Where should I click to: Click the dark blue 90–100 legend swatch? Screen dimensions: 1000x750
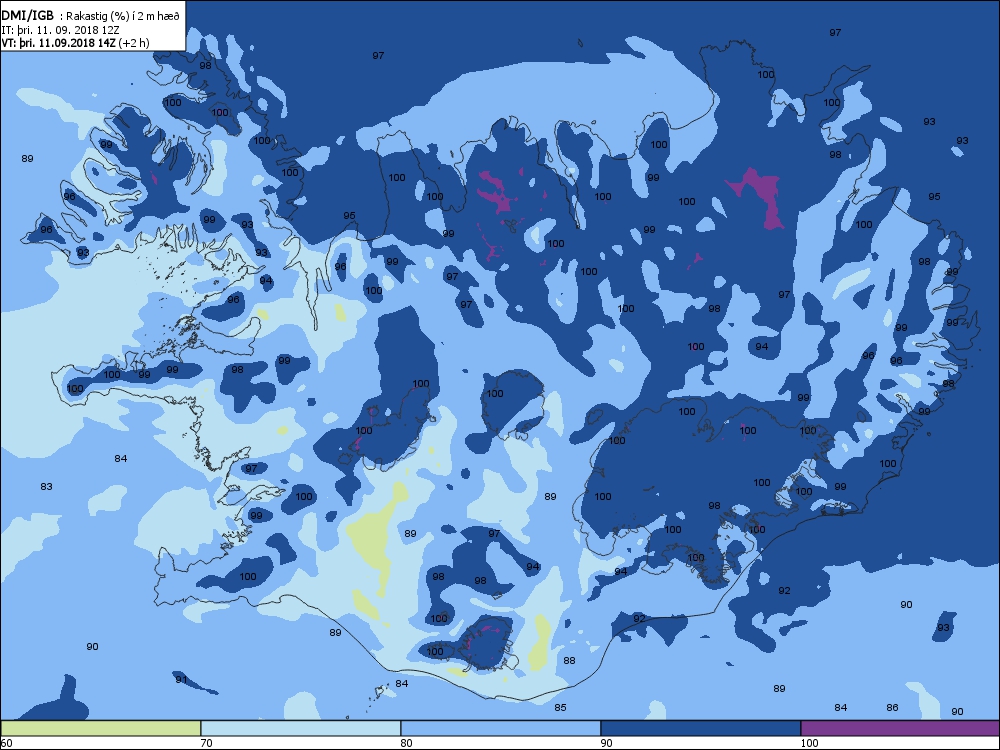click(x=700, y=728)
